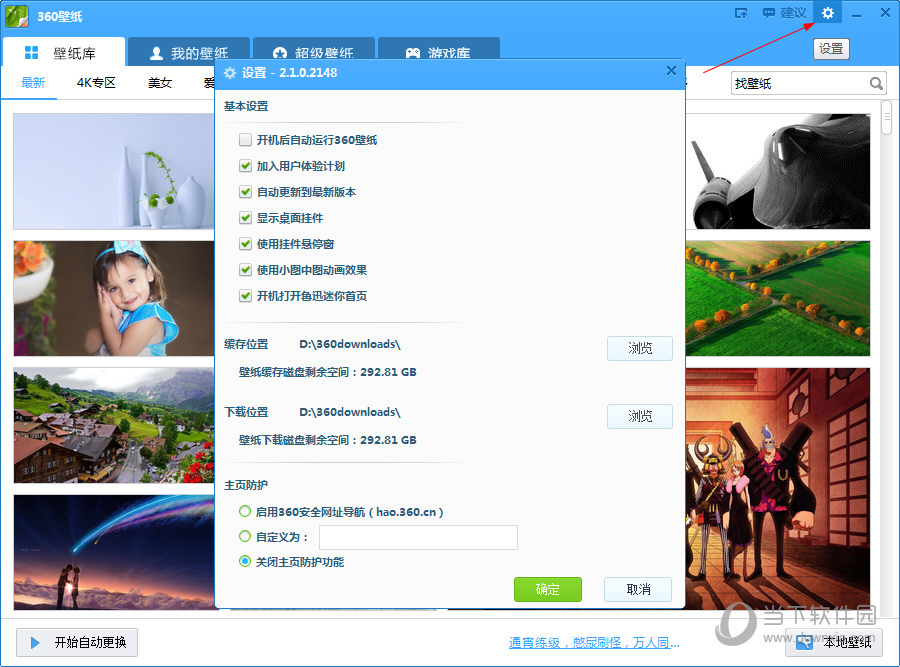Viewport: 900px width, 667px height.
Task: Open 我的壁纸 (My Wallpapers) section
Action: [x=188, y=52]
